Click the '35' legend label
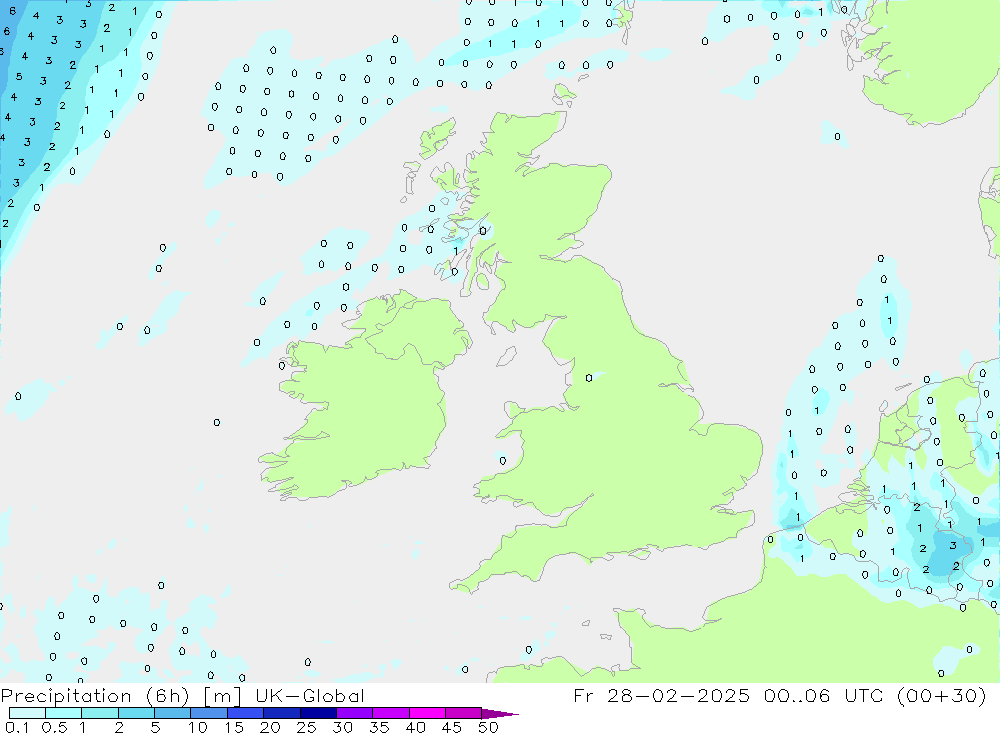1000x733 pixels. (x=379, y=727)
